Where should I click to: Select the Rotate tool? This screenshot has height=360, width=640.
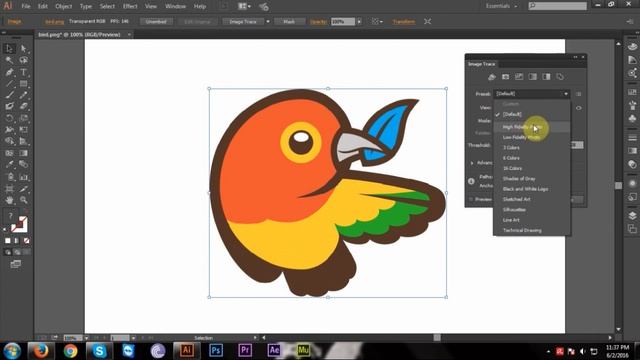pyautogui.click(x=9, y=118)
